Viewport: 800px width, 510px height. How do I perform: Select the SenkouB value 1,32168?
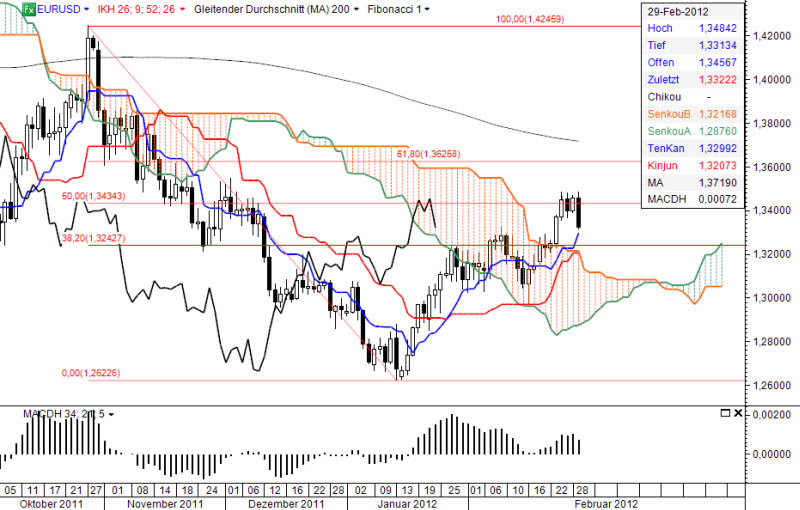[717, 114]
